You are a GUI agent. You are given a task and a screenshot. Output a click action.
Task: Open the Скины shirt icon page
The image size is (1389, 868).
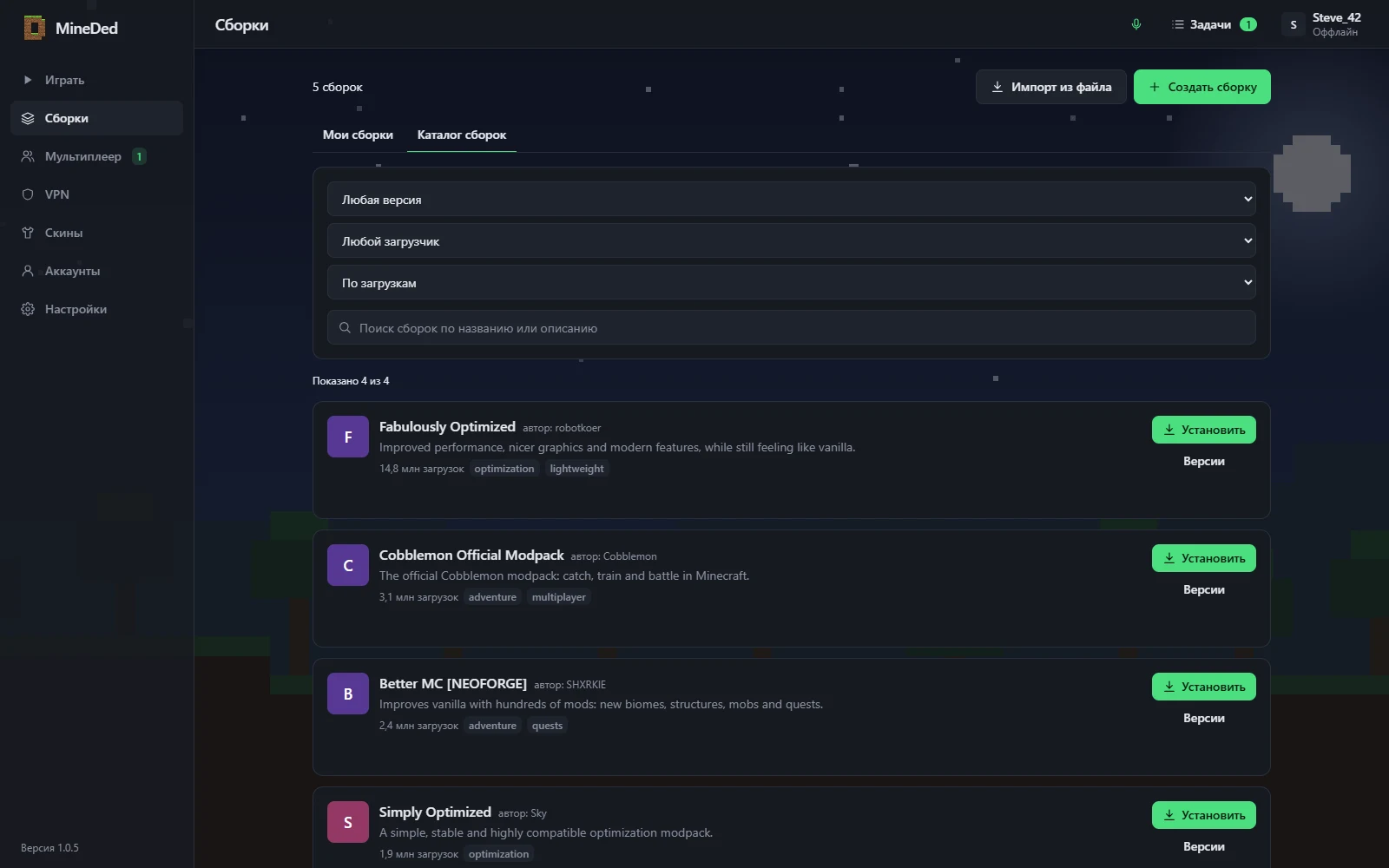(28, 233)
